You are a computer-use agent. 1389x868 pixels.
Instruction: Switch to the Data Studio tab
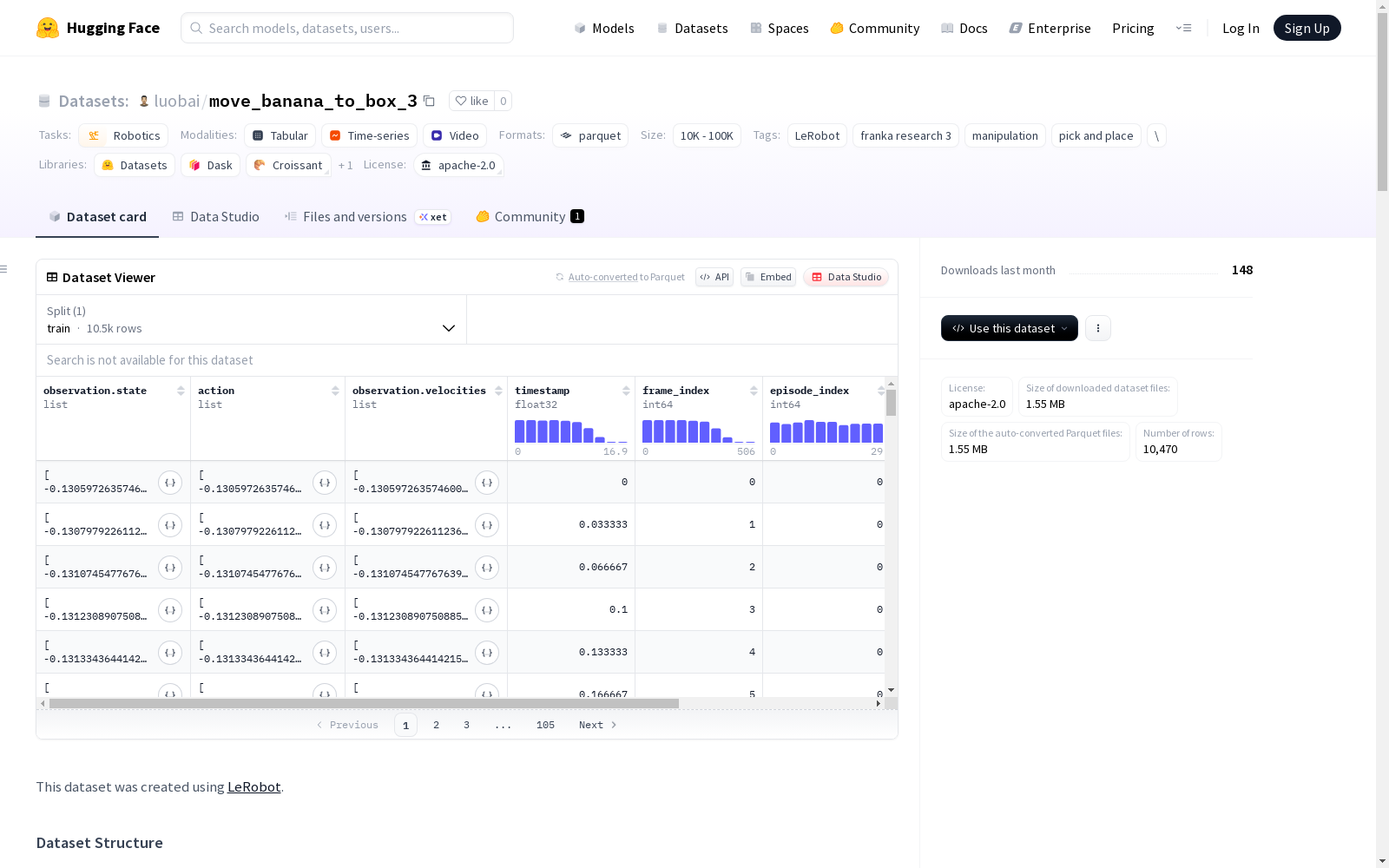coord(216,217)
